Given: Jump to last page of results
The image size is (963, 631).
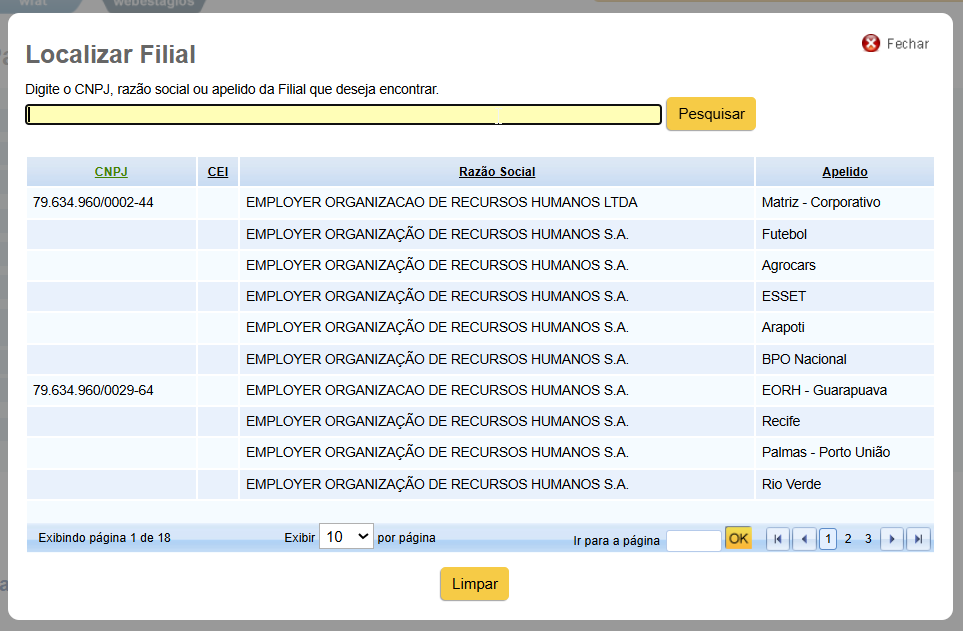Looking at the screenshot, I should point(918,539).
